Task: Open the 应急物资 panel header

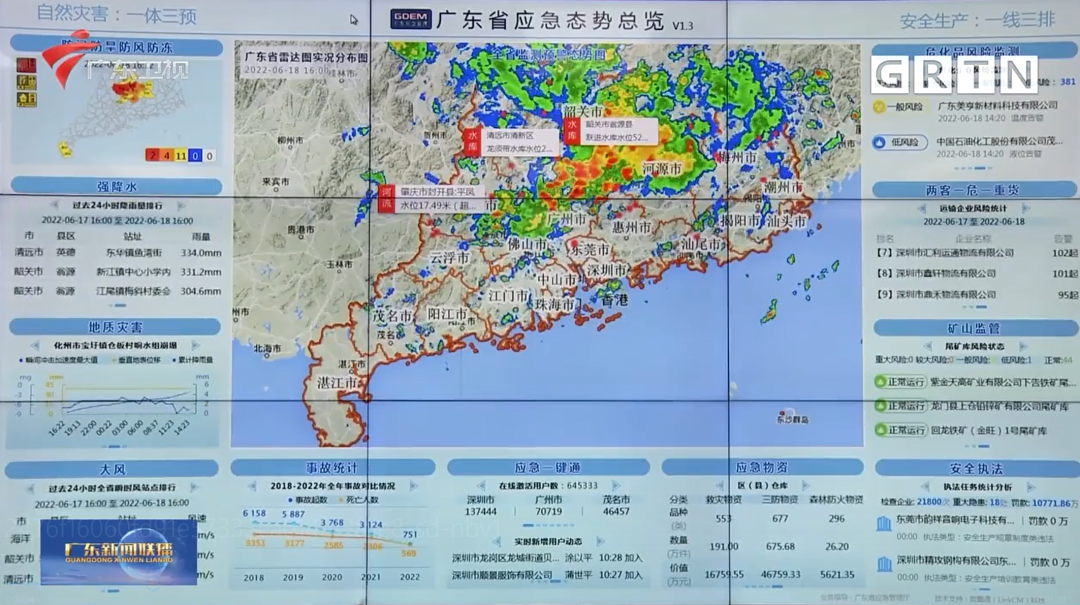Action: pos(762,467)
